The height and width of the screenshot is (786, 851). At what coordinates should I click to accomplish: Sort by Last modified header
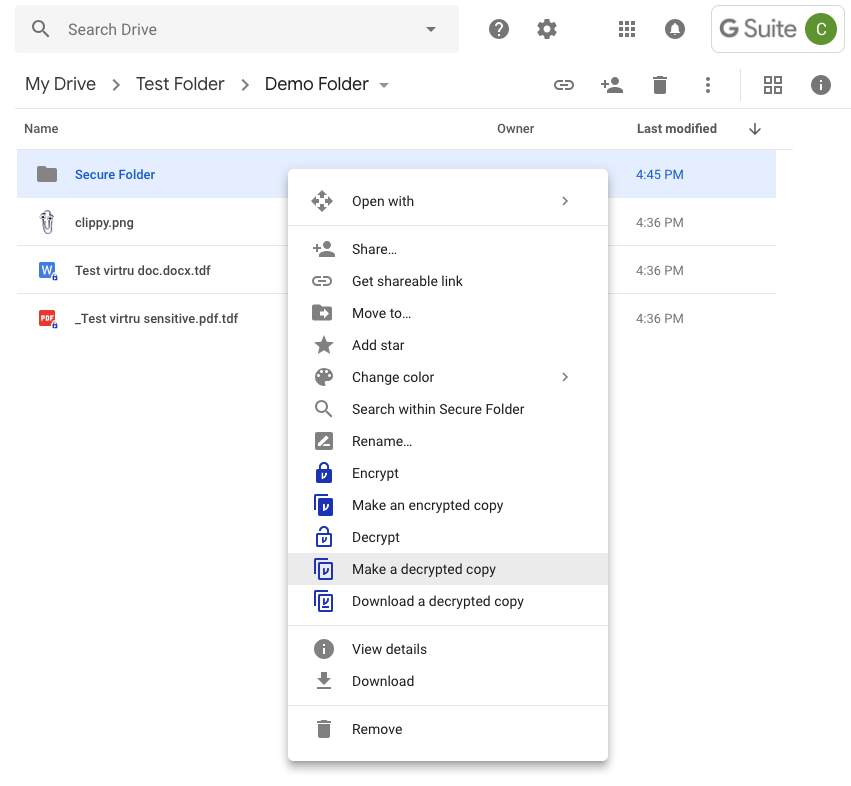677,129
